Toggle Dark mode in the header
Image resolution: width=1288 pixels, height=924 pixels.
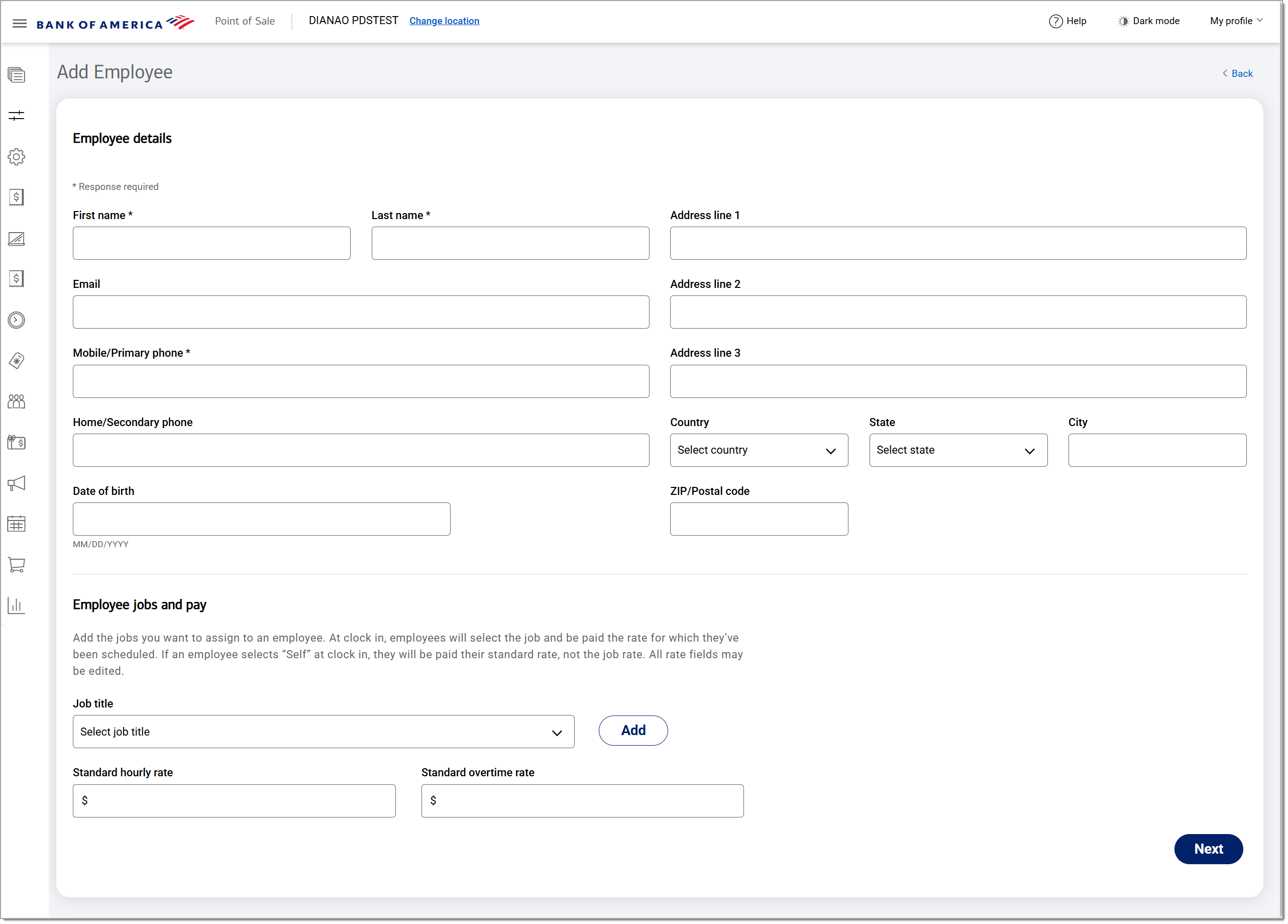click(1148, 21)
